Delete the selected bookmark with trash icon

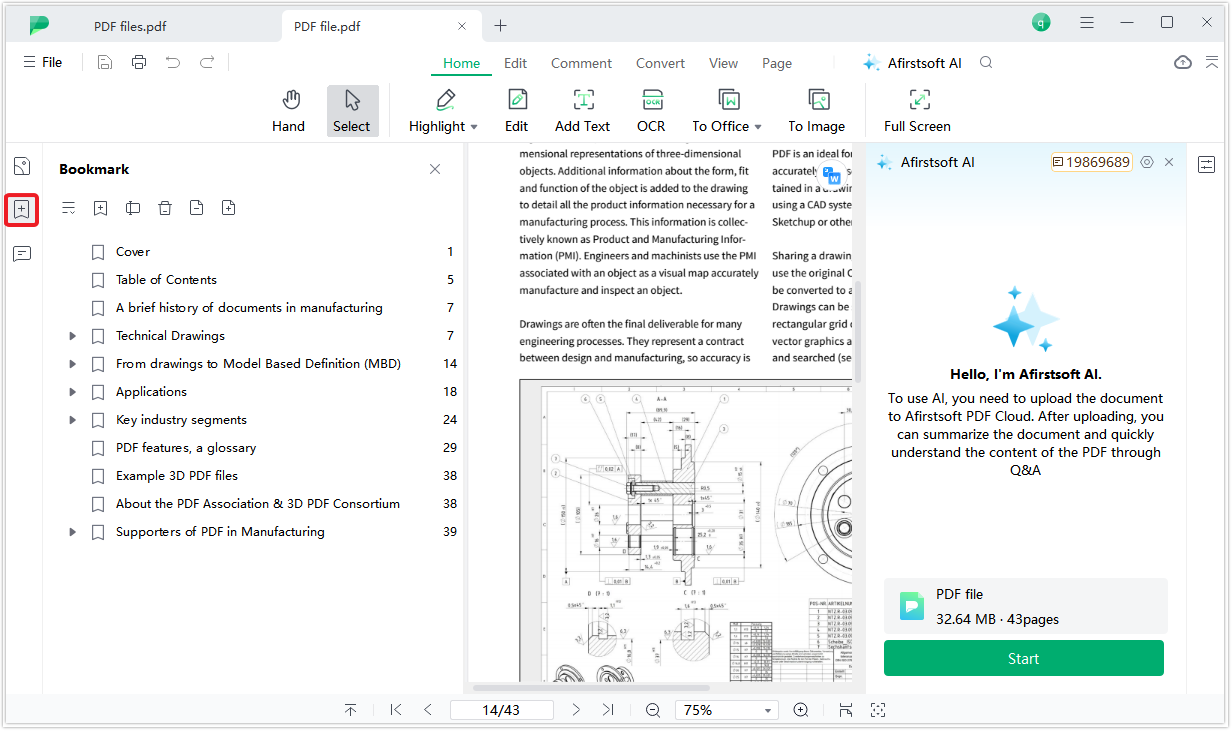(165, 208)
